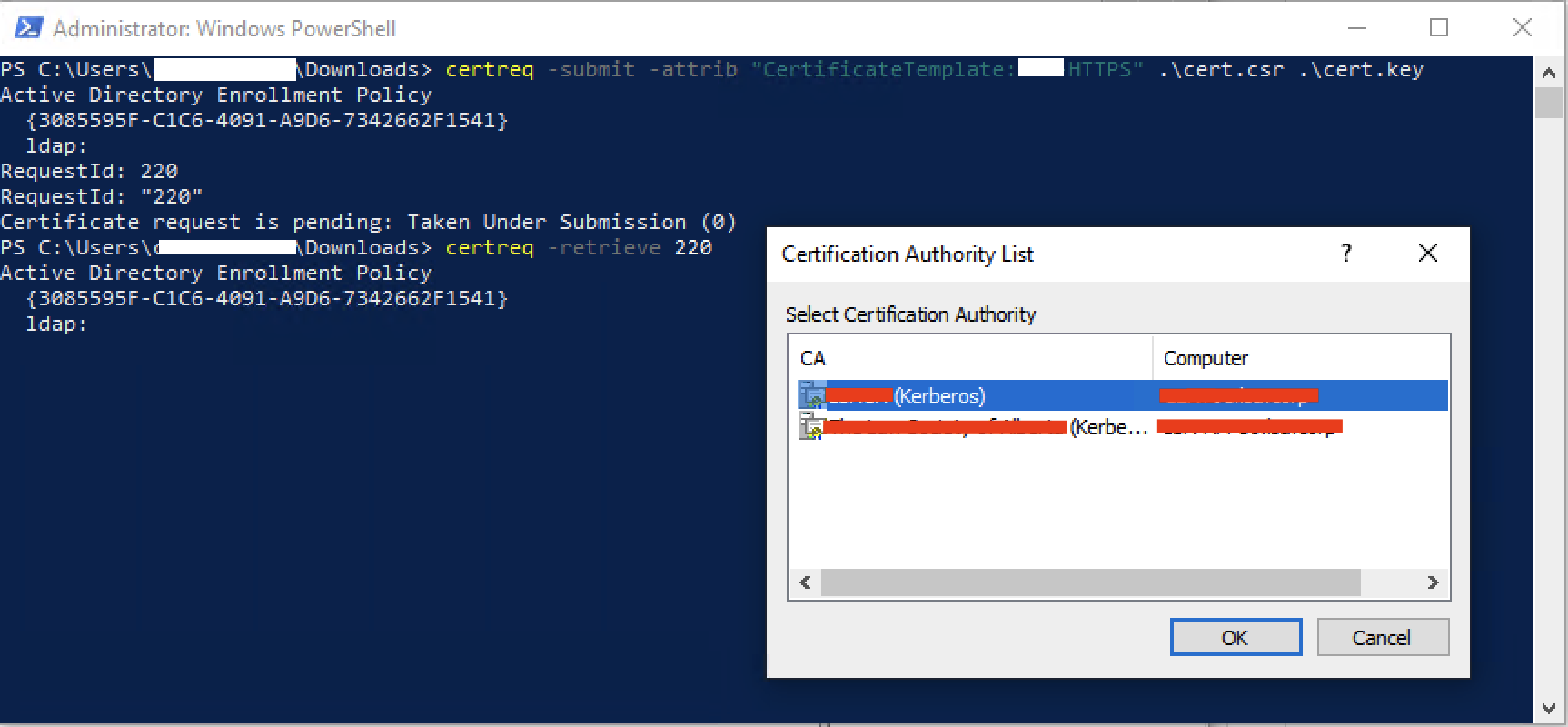Click the CA list horizontal scrollbar thumb
Viewport: 1568px width, 727px height.
click(1090, 583)
